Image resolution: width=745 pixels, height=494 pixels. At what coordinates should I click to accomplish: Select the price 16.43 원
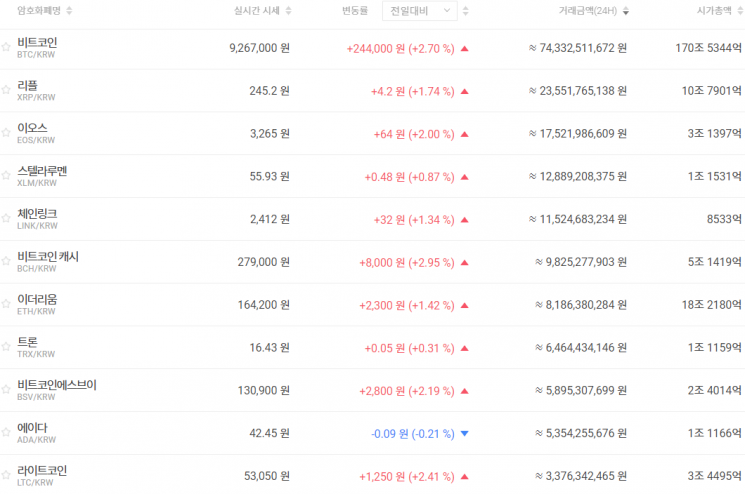click(x=269, y=347)
